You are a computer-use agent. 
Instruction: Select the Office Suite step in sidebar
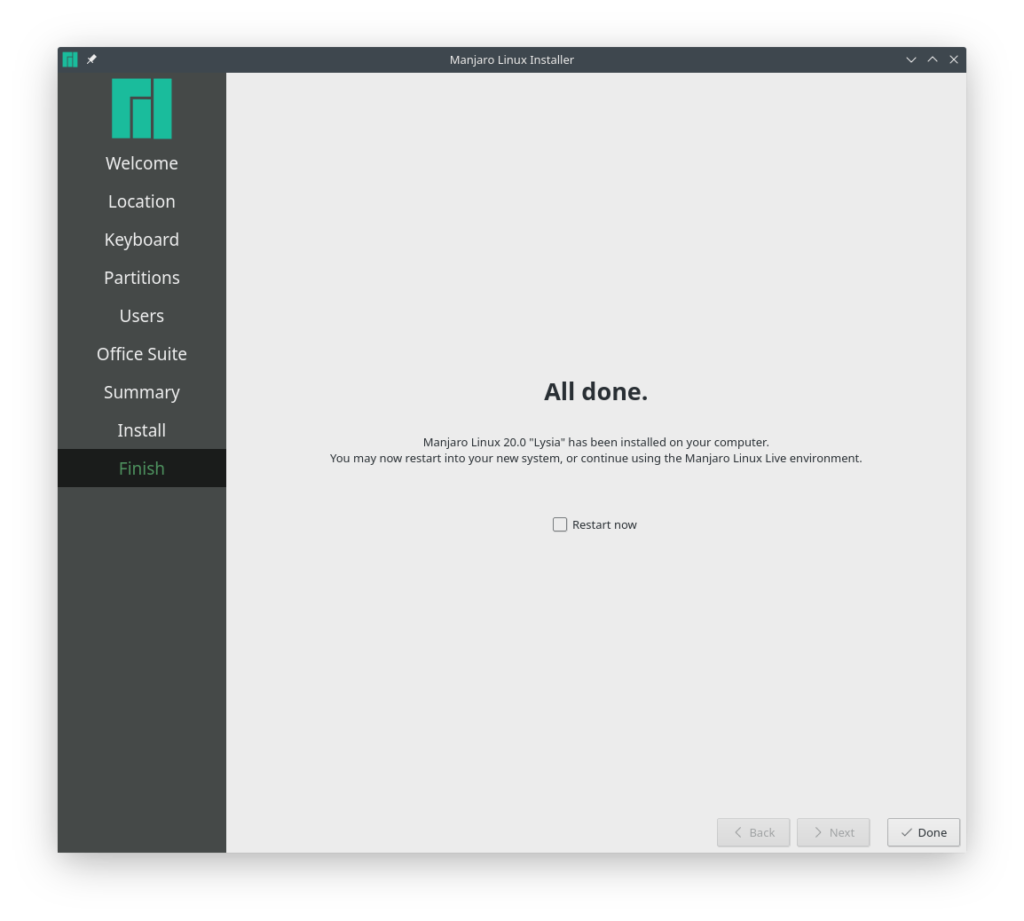tap(142, 354)
